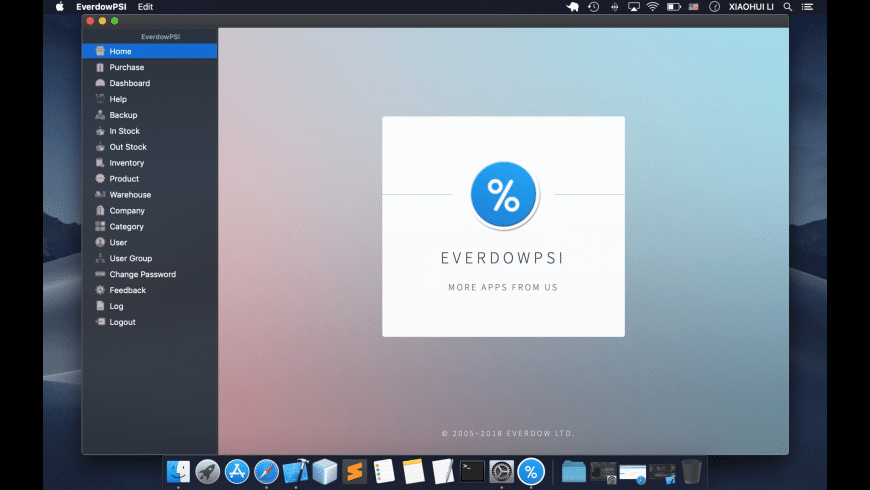Open the In Stock icon
Image resolution: width=870 pixels, height=490 pixels.
point(100,131)
